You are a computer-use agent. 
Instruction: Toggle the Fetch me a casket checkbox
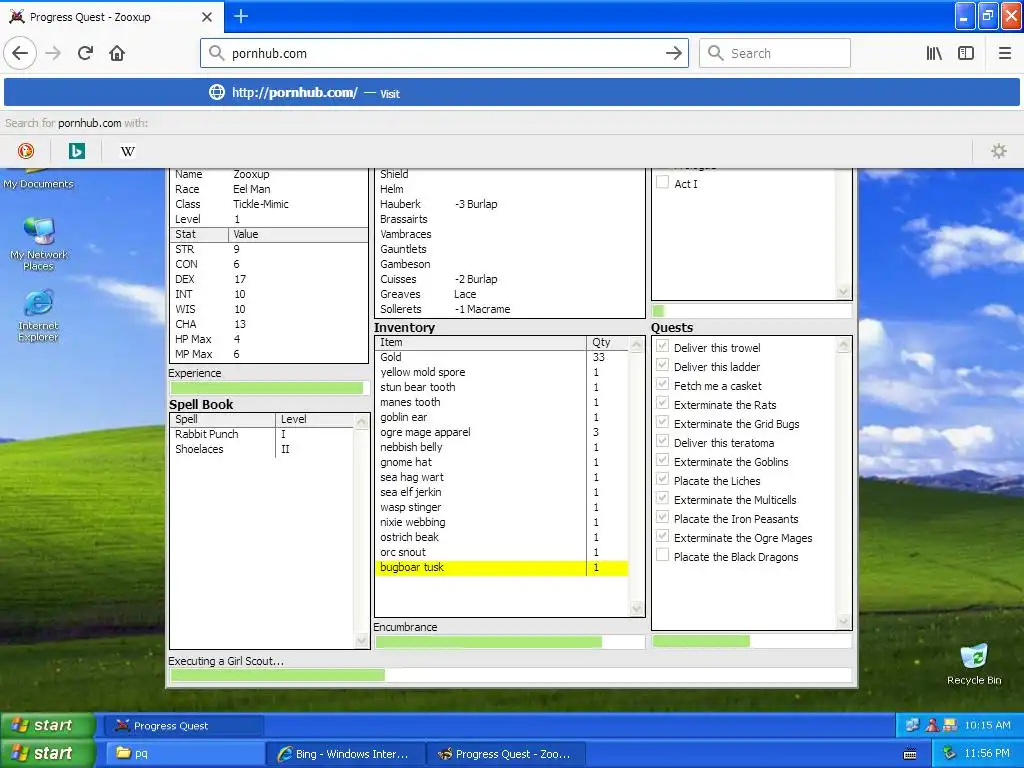(x=662, y=385)
